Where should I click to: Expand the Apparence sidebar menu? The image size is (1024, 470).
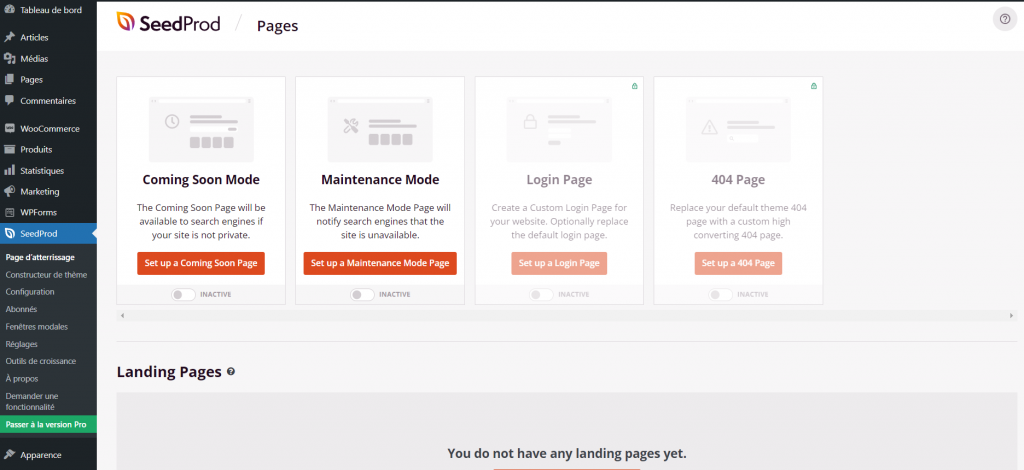(x=41, y=455)
